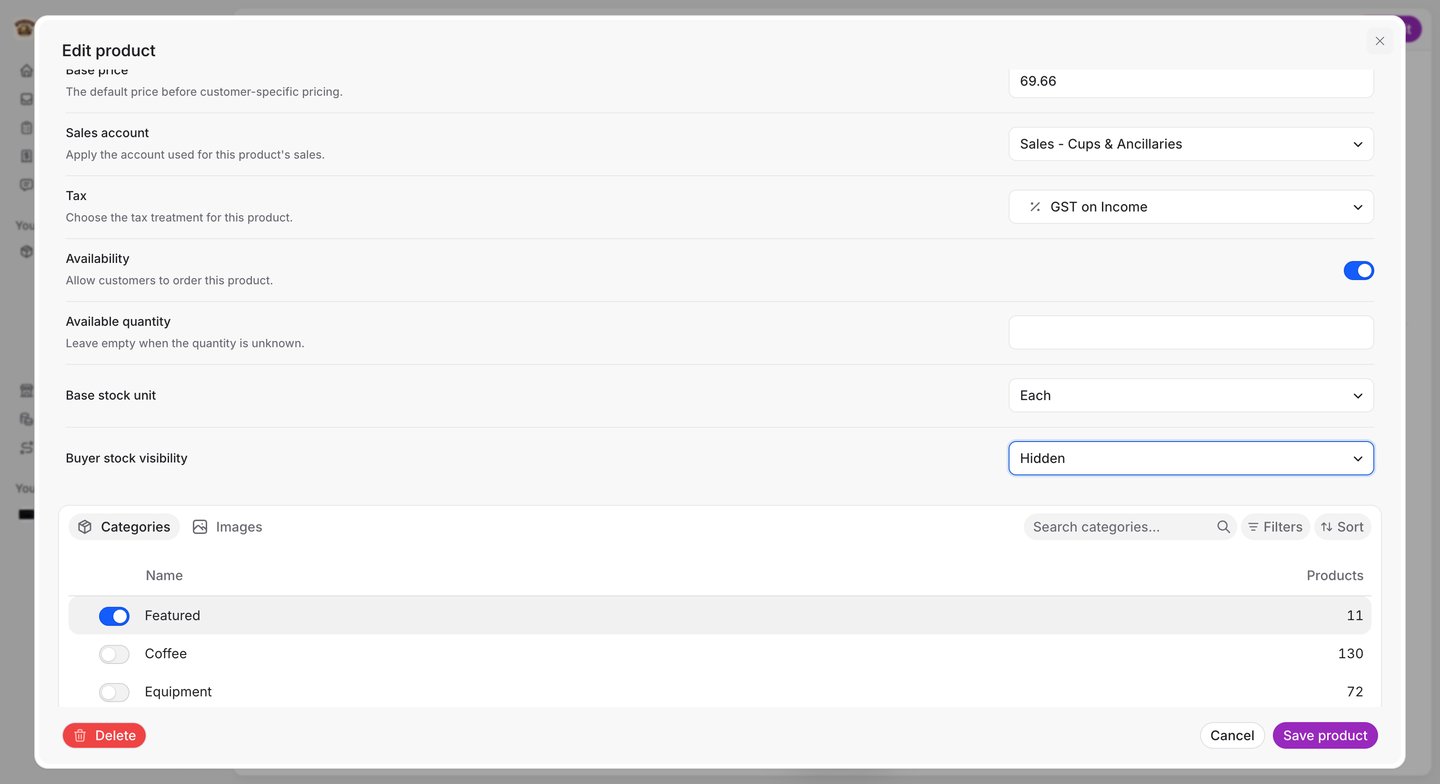
Task: Click the Filters lines icon
Action: pyautogui.click(x=1253, y=527)
